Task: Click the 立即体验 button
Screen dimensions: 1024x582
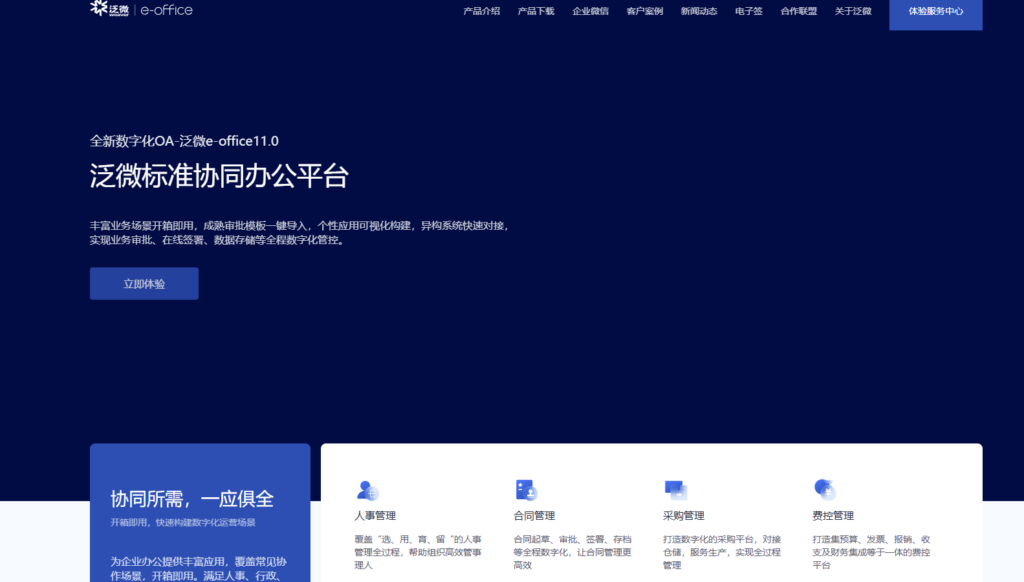Action: point(144,283)
